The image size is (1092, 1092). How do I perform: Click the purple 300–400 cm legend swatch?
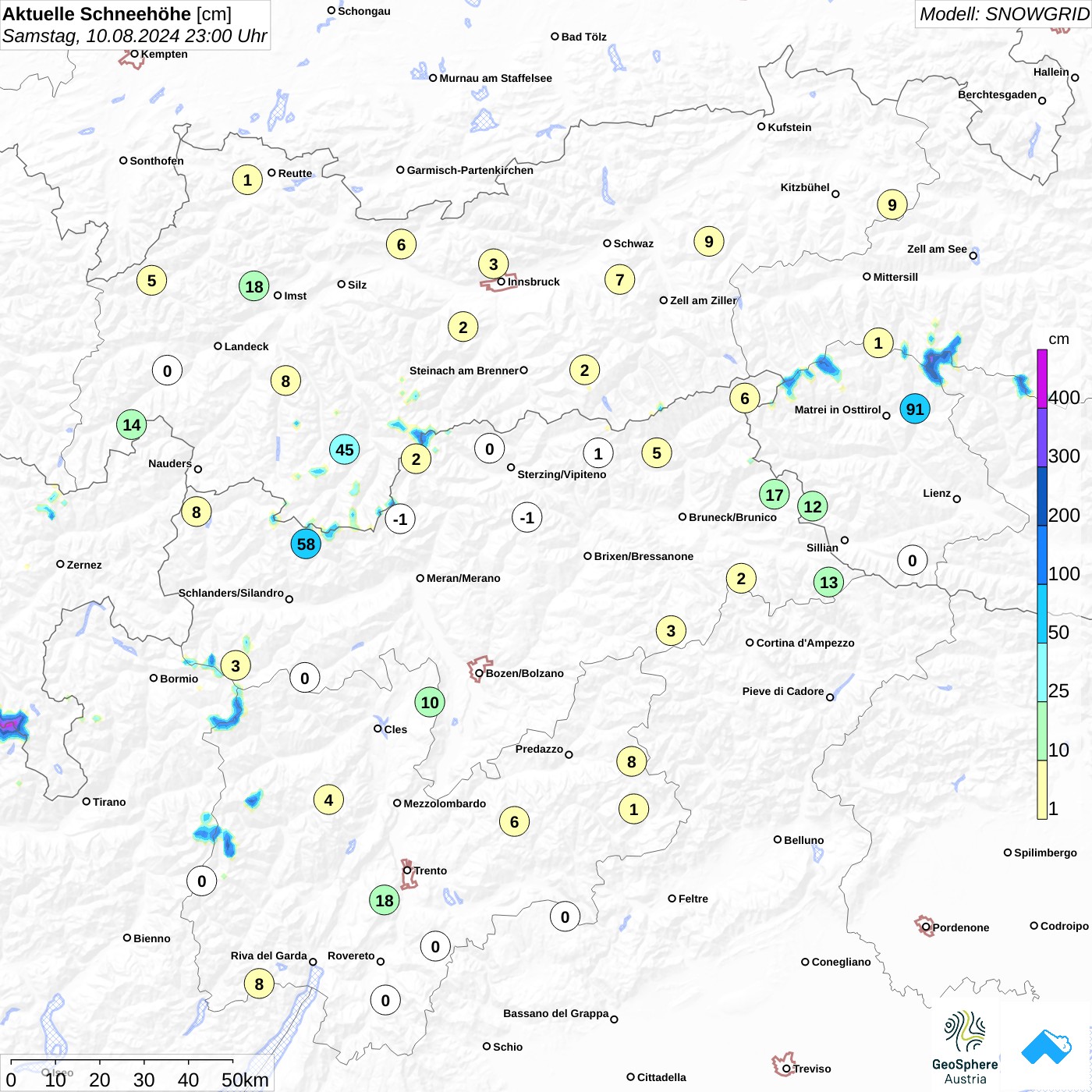click(1042, 438)
